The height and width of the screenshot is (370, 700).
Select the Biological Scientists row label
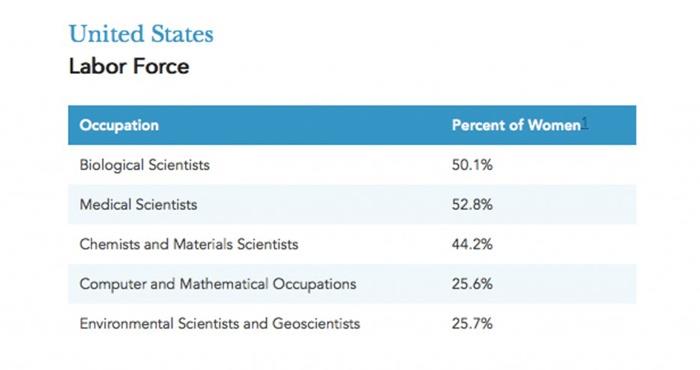(x=145, y=165)
